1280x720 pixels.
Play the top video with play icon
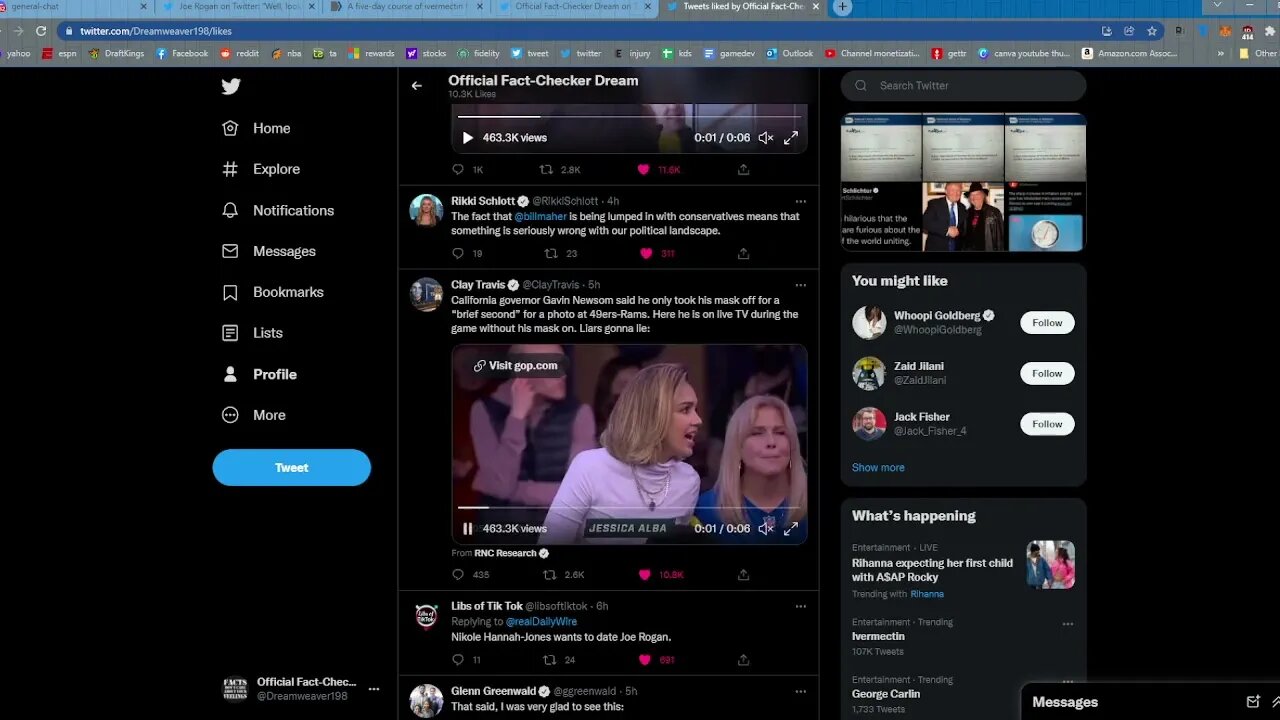[467, 138]
